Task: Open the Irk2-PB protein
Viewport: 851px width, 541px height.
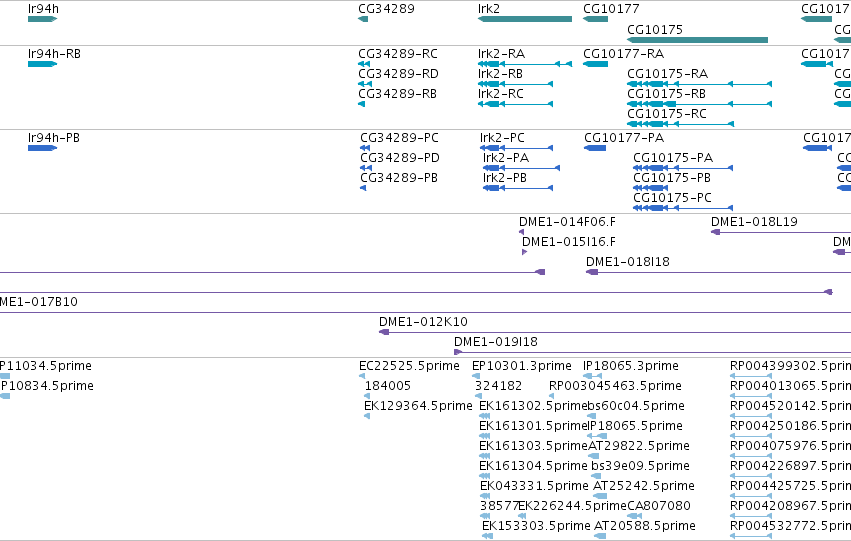Action: pos(518,188)
